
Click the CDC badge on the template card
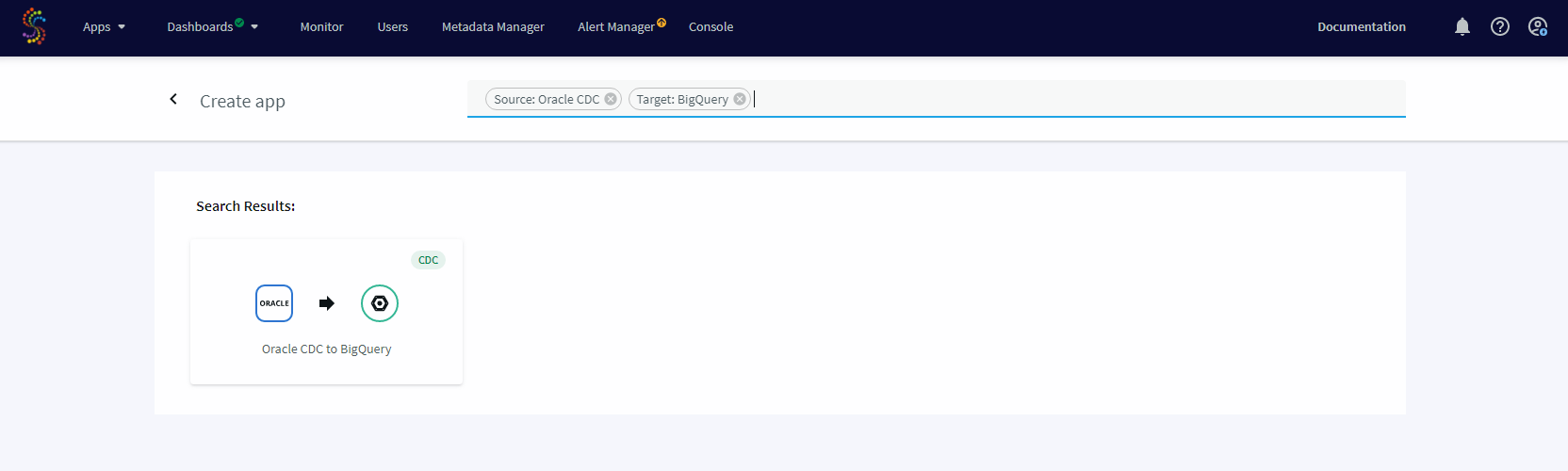coord(429,260)
